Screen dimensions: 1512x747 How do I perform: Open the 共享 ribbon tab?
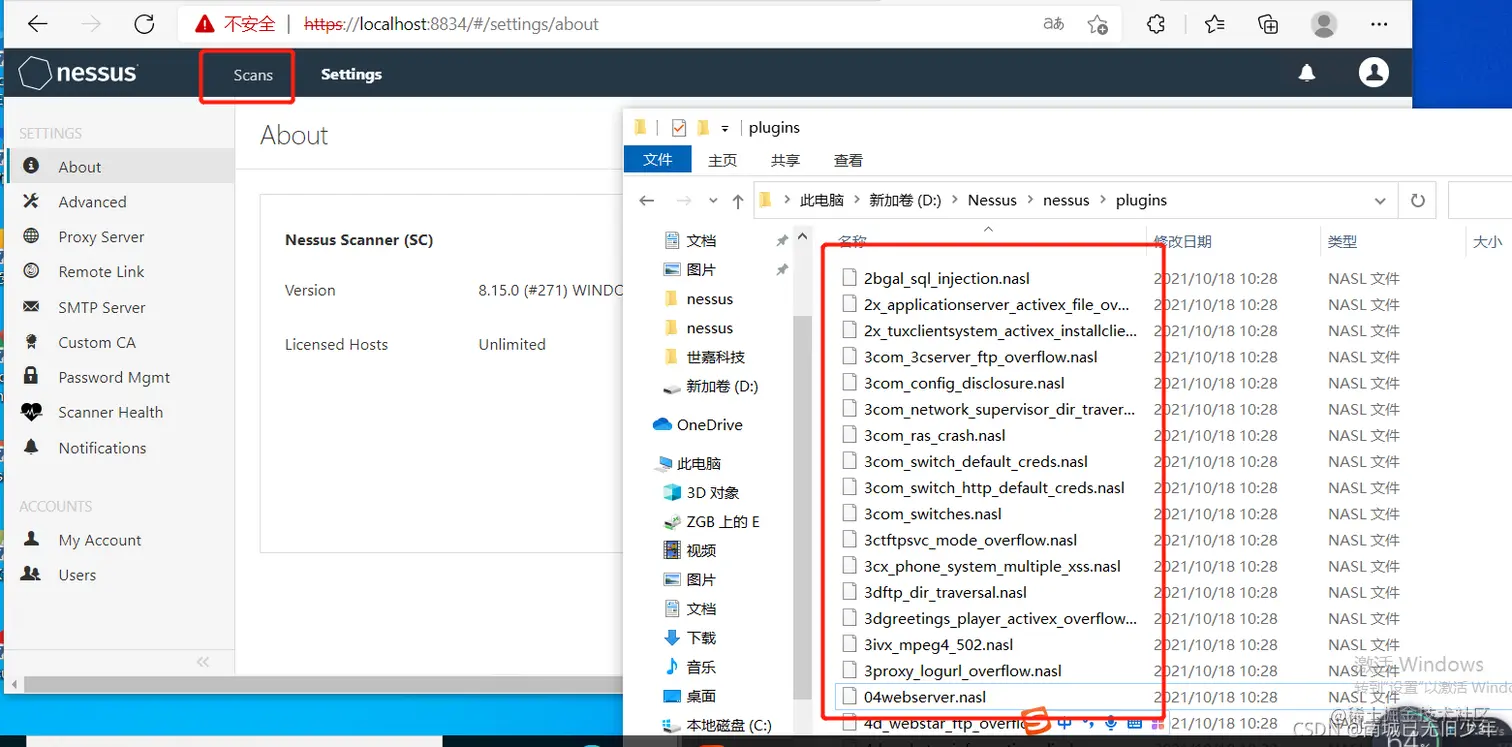pyautogui.click(x=785, y=160)
